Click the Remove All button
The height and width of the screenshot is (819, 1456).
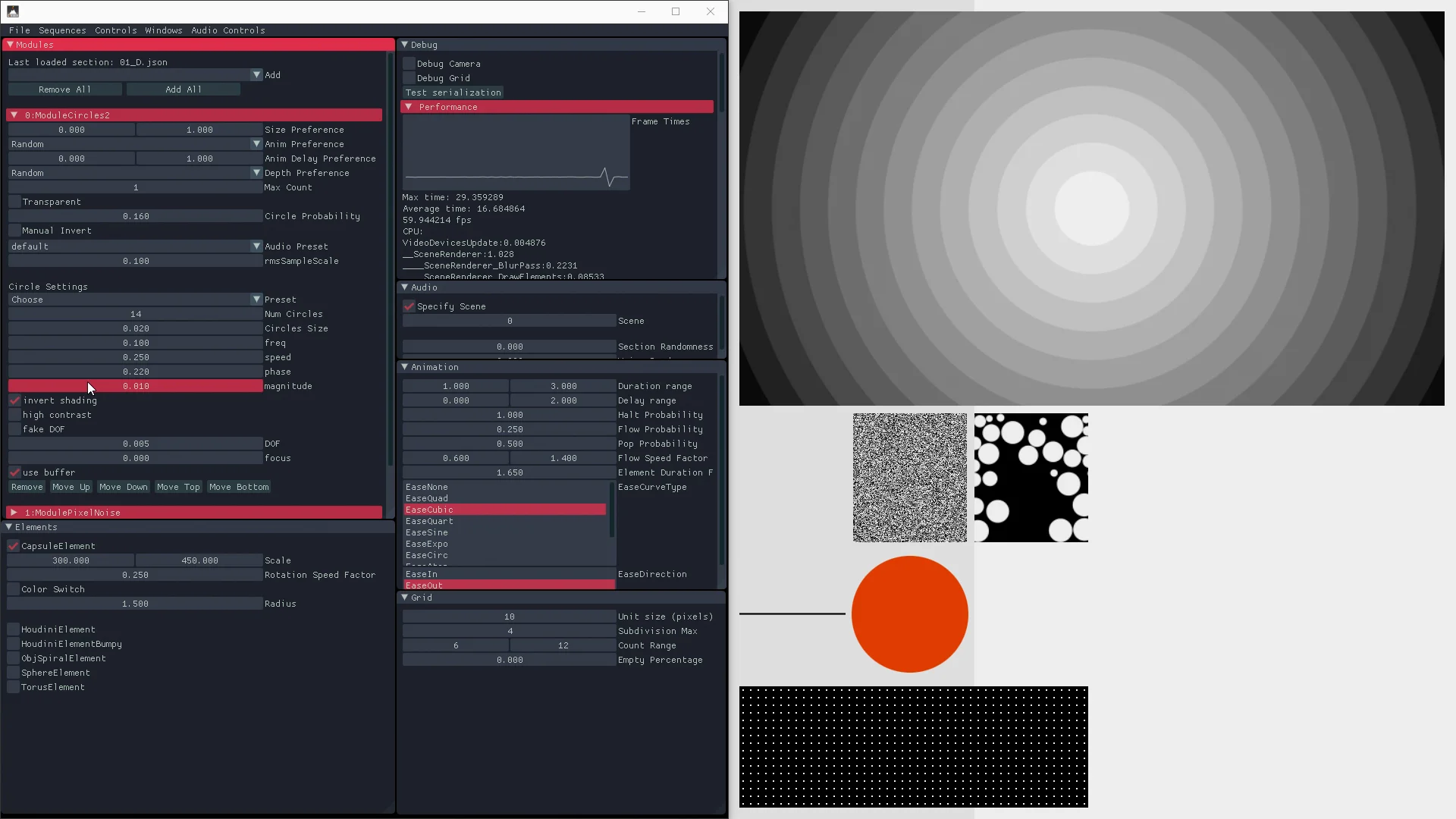[x=65, y=89]
